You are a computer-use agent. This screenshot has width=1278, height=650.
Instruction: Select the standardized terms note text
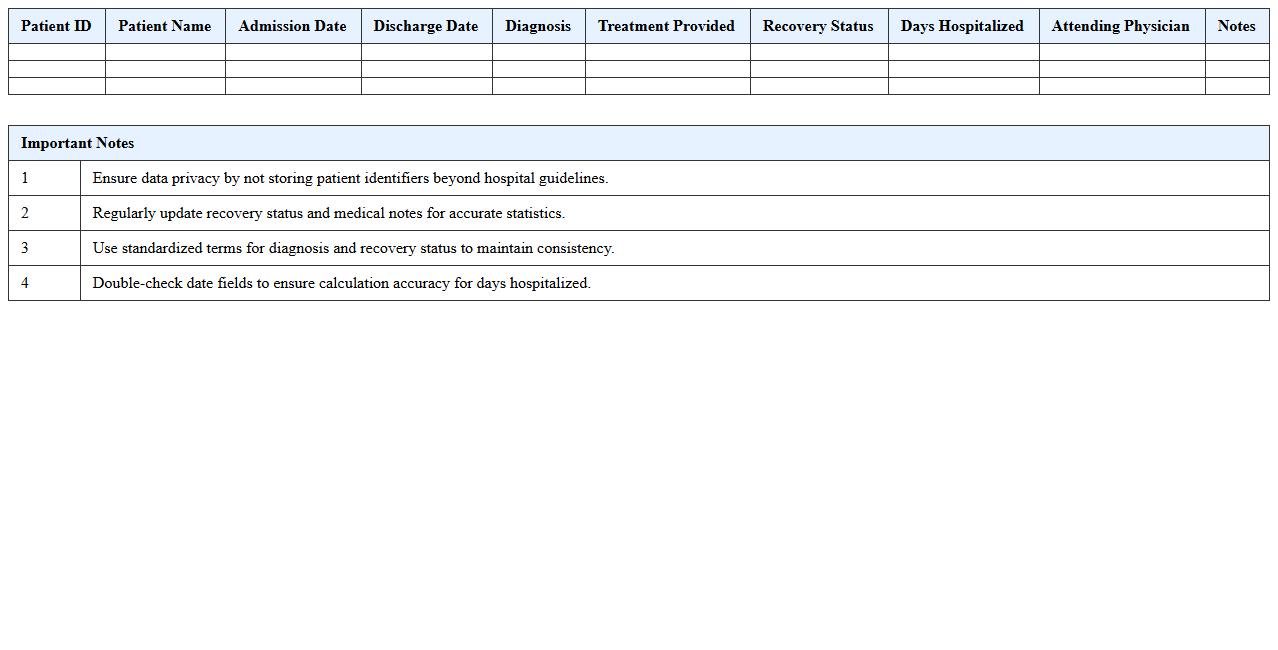[x=353, y=248]
